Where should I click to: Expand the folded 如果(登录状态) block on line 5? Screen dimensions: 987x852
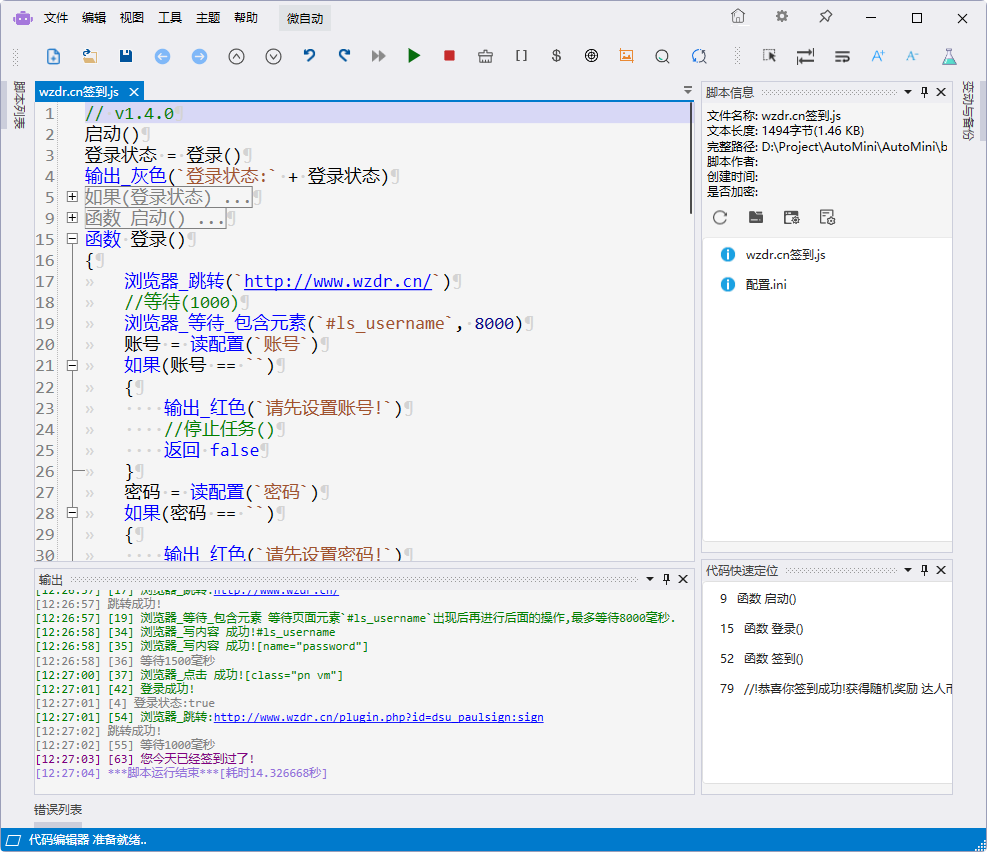(x=72, y=197)
